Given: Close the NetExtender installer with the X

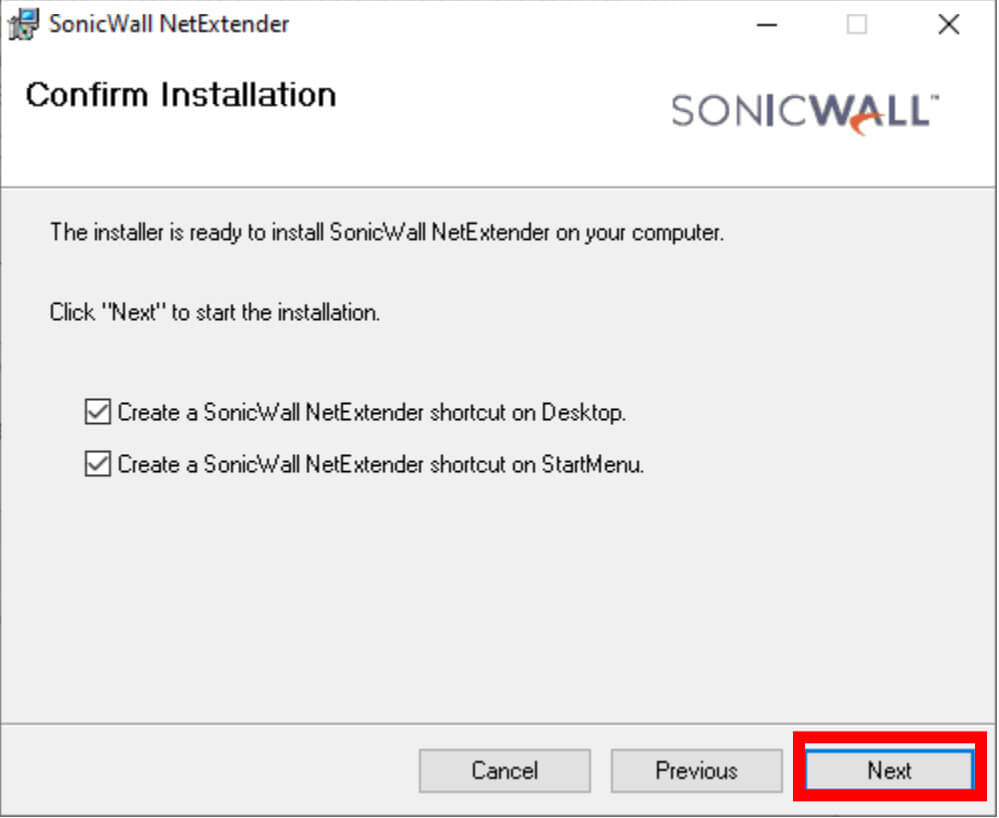Looking at the screenshot, I should pos(949,25).
